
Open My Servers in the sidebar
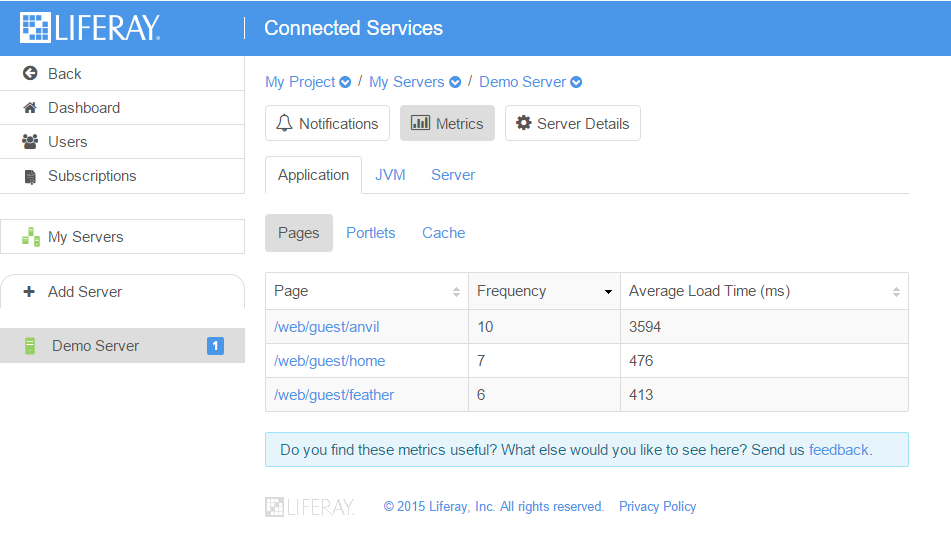(123, 236)
